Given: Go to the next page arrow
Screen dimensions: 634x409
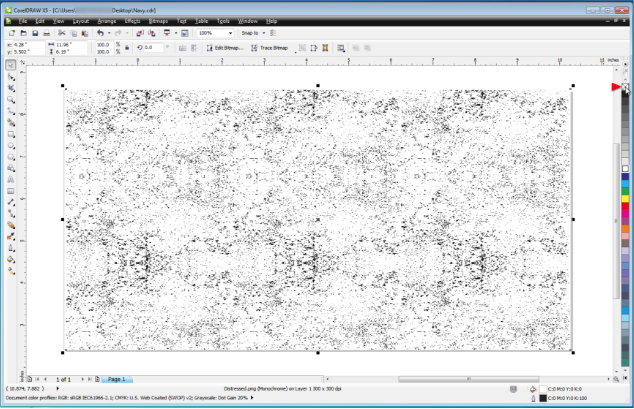Looking at the screenshot, I should pyautogui.click(x=82, y=379).
